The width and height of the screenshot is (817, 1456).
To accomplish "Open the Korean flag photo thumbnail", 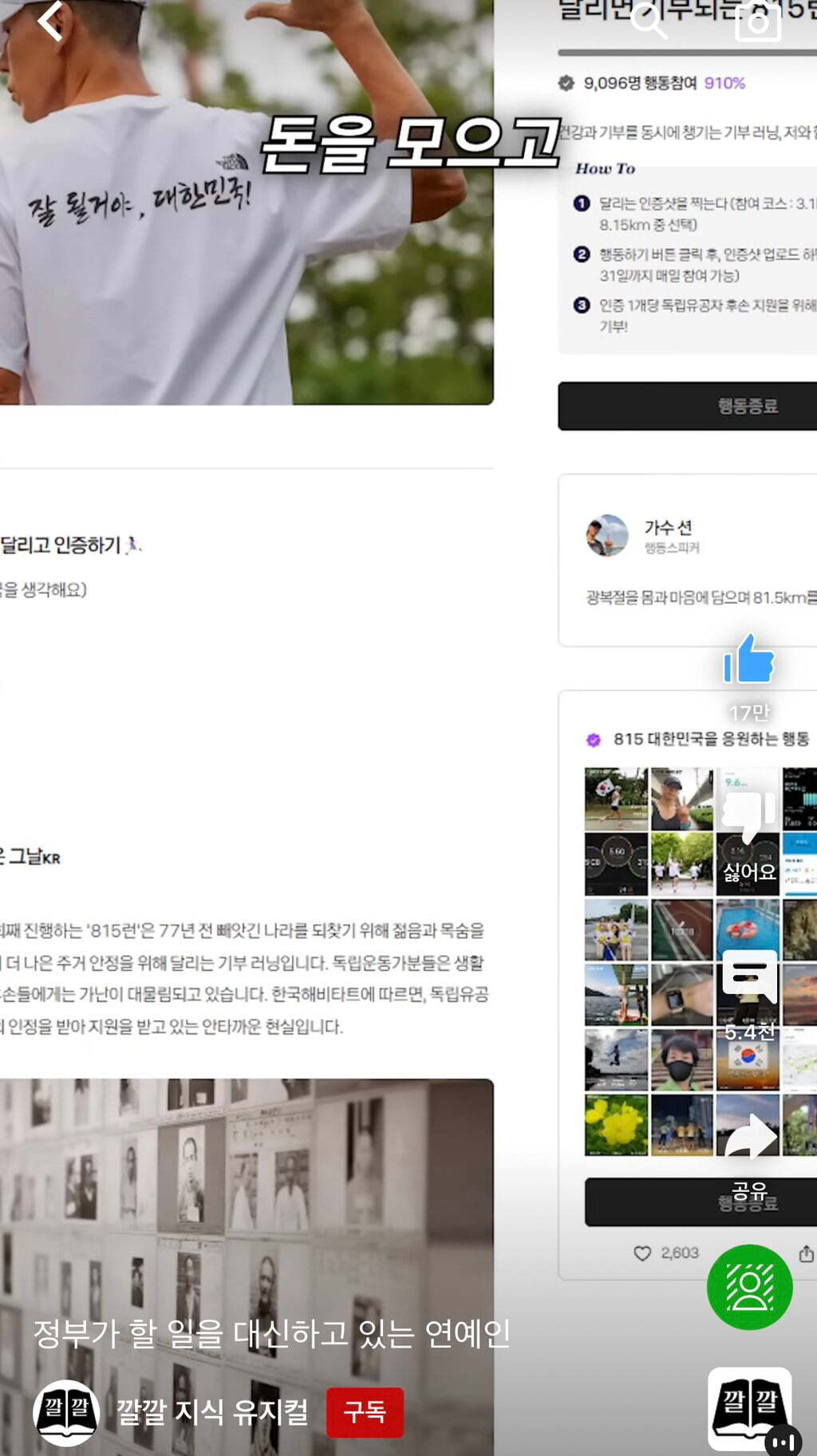I will pos(748,1059).
